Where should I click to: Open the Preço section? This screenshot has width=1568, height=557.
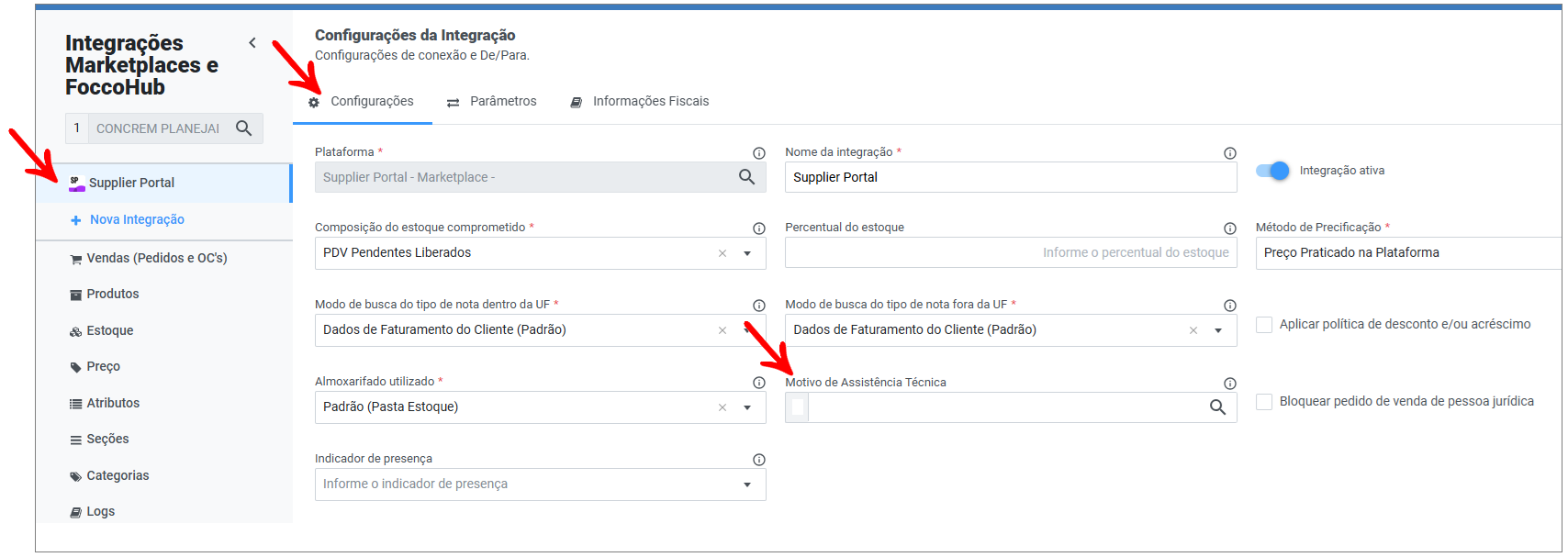tap(95, 367)
